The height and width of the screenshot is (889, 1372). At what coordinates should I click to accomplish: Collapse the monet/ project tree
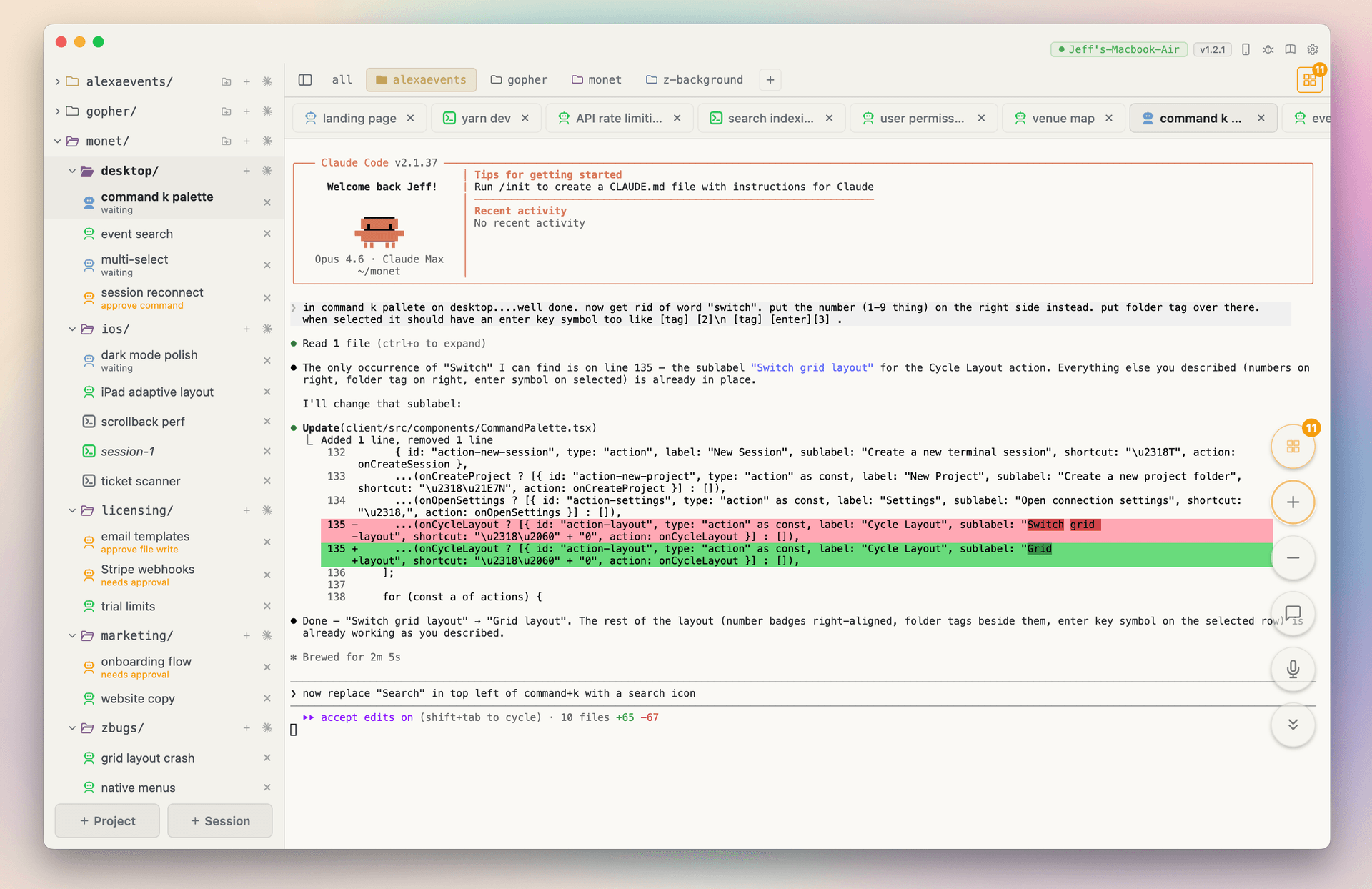point(58,141)
